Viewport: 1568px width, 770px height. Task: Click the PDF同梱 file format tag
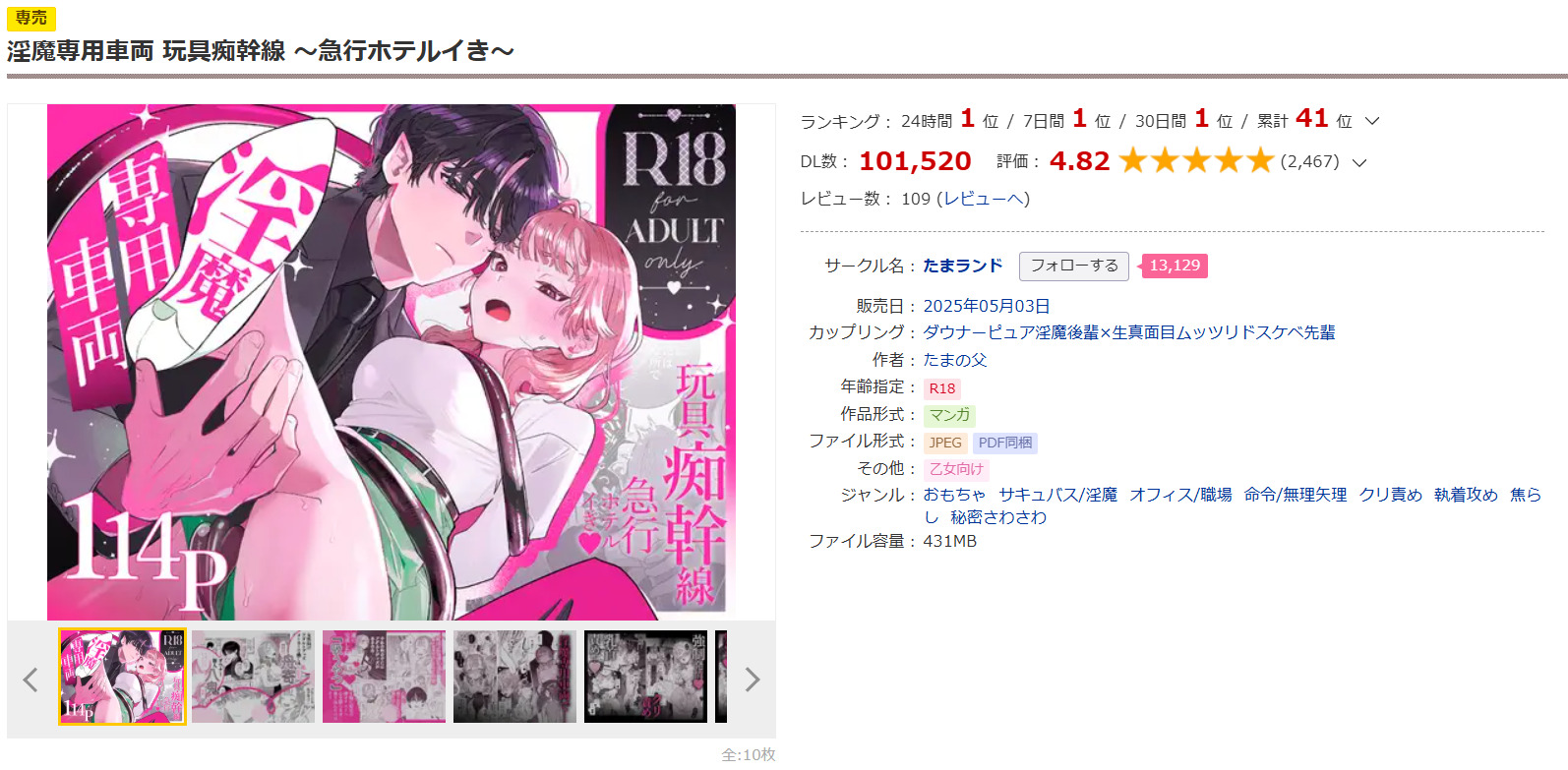coord(1005,443)
